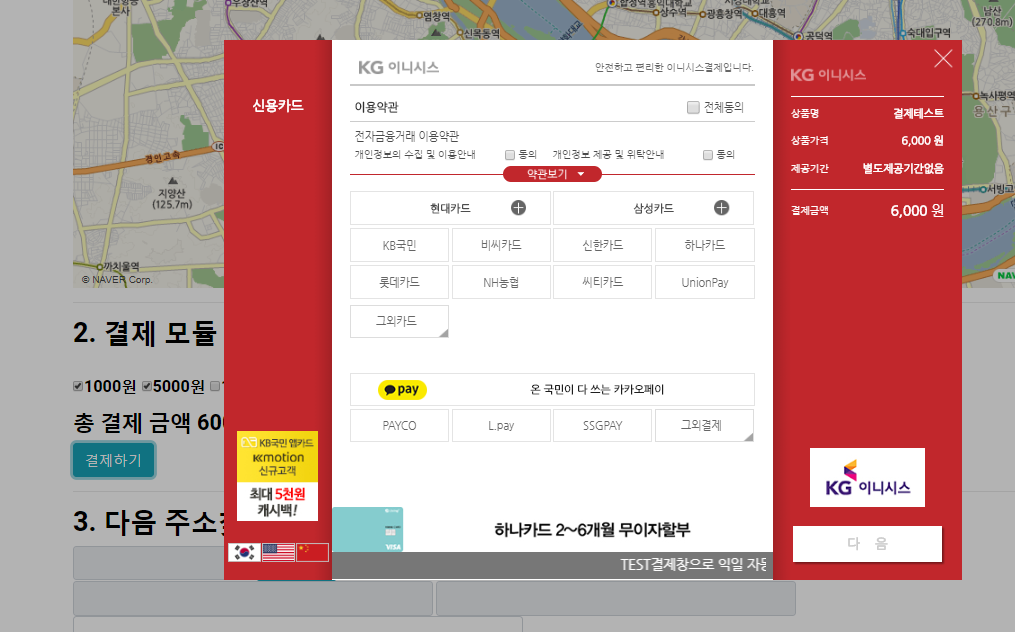Close the KG Inicis payment popup

(943, 58)
